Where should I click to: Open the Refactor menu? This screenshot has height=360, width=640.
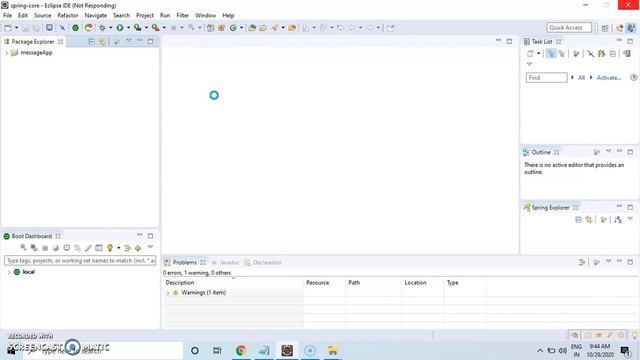click(68, 16)
